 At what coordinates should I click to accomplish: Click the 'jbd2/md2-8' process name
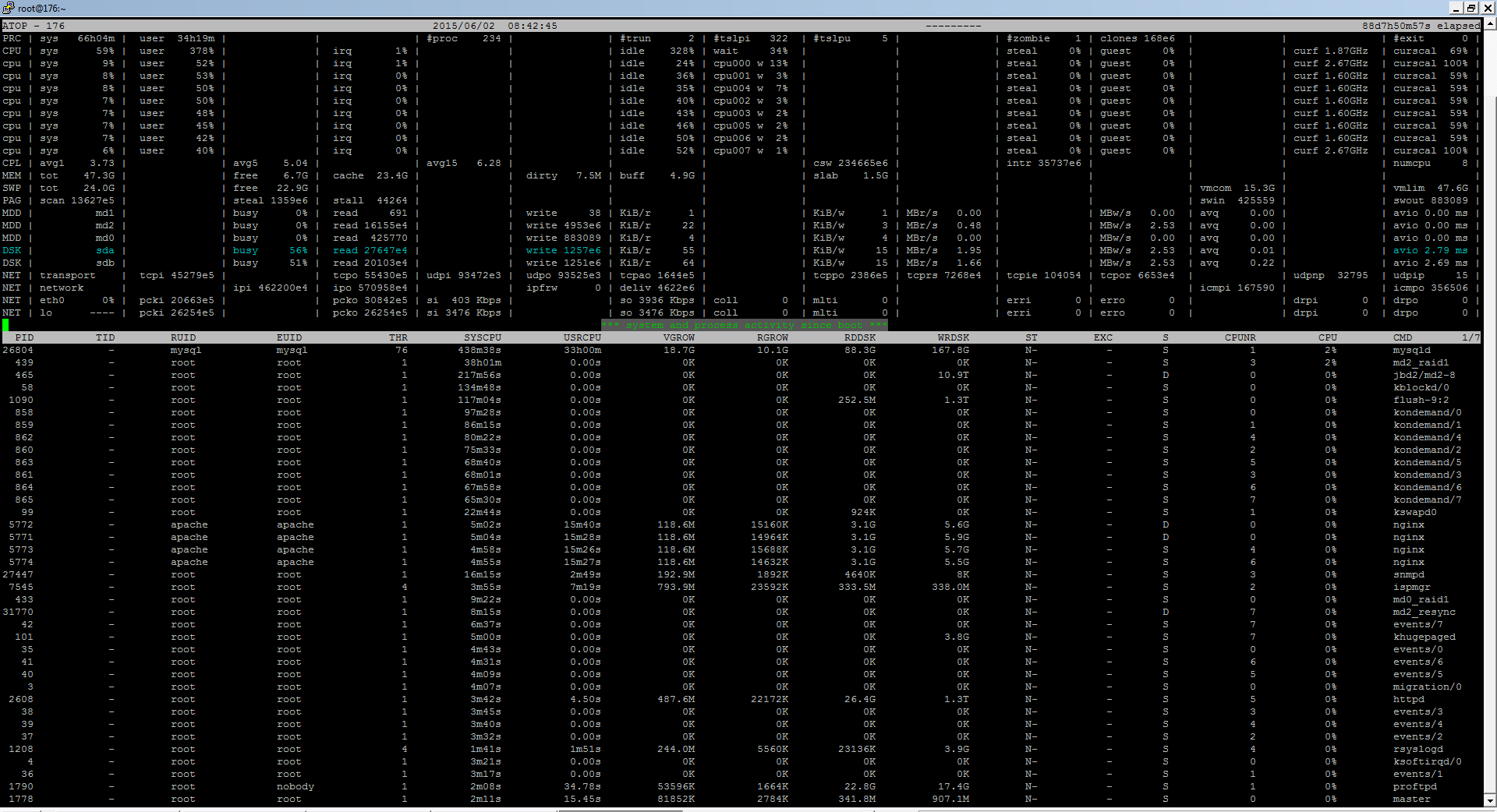pos(1424,375)
